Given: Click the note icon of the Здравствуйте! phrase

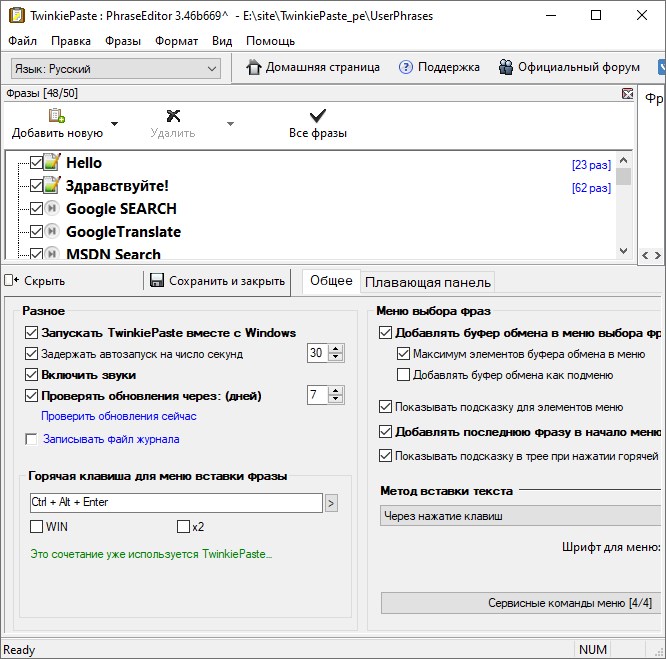Looking at the screenshot, I should [x=52, y=185].
